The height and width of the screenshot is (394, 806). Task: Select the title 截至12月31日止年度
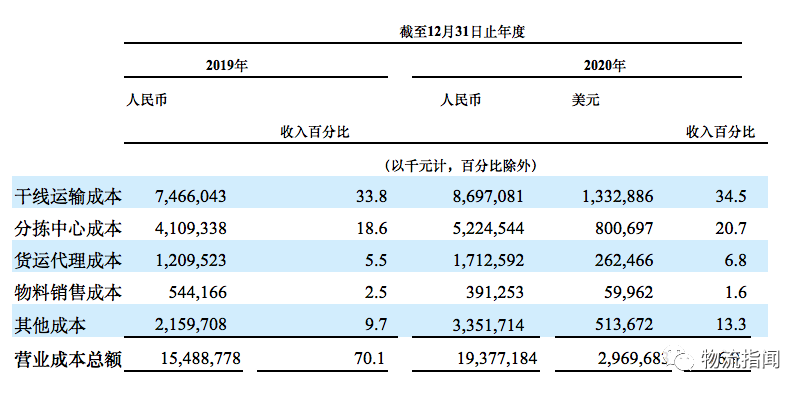tap(462, 32)
